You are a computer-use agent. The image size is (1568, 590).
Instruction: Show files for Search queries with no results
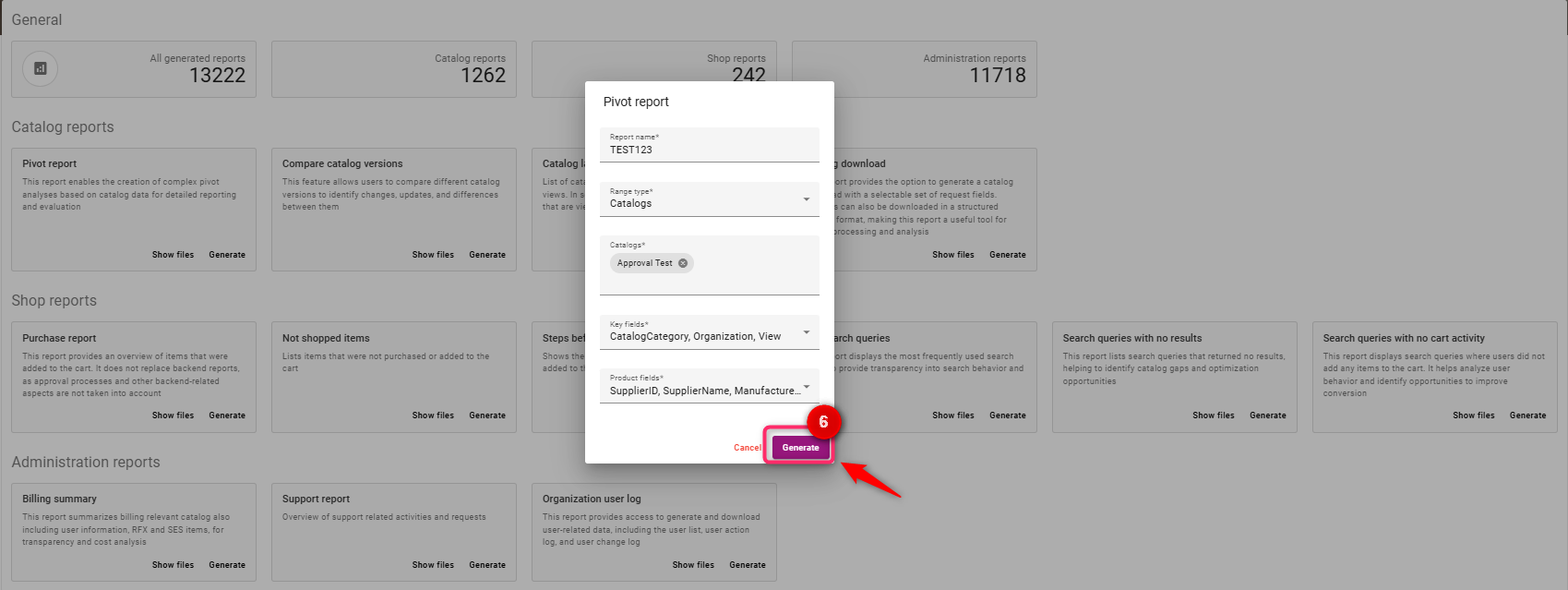coord(1213,415)
